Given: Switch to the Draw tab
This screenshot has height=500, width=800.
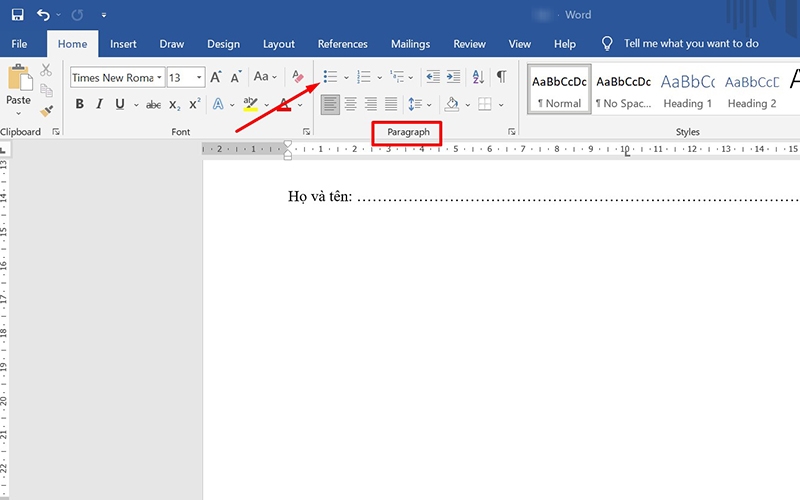Looking at the screenshot, I should 171,44.
